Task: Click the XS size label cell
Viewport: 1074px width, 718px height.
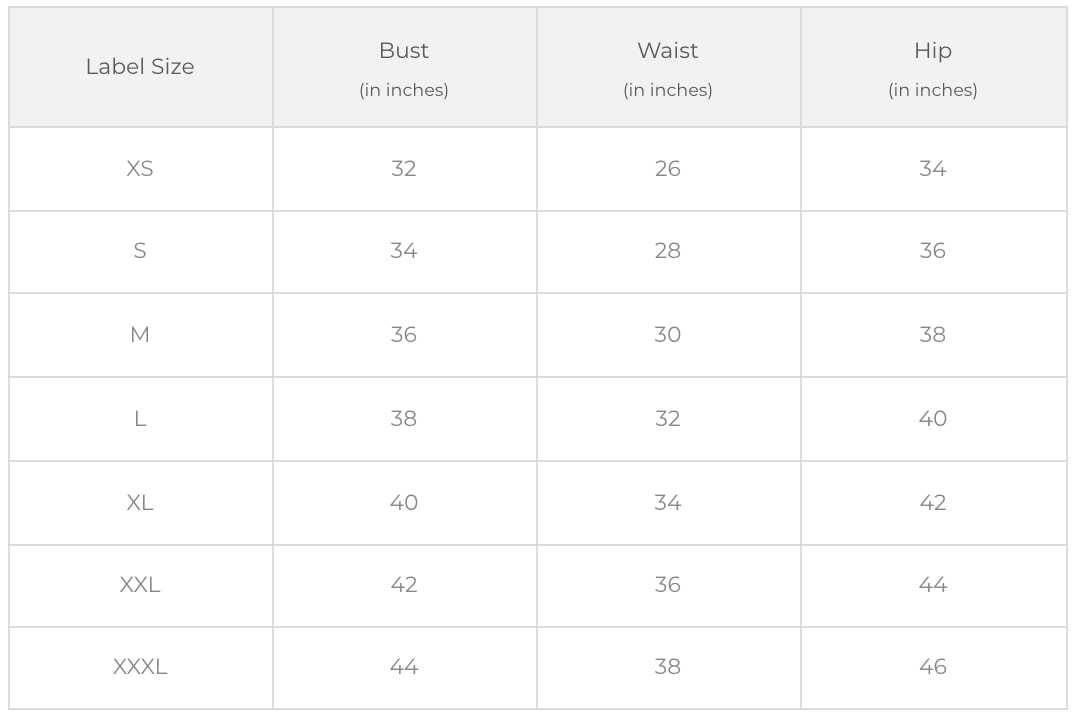Action: 140,169
